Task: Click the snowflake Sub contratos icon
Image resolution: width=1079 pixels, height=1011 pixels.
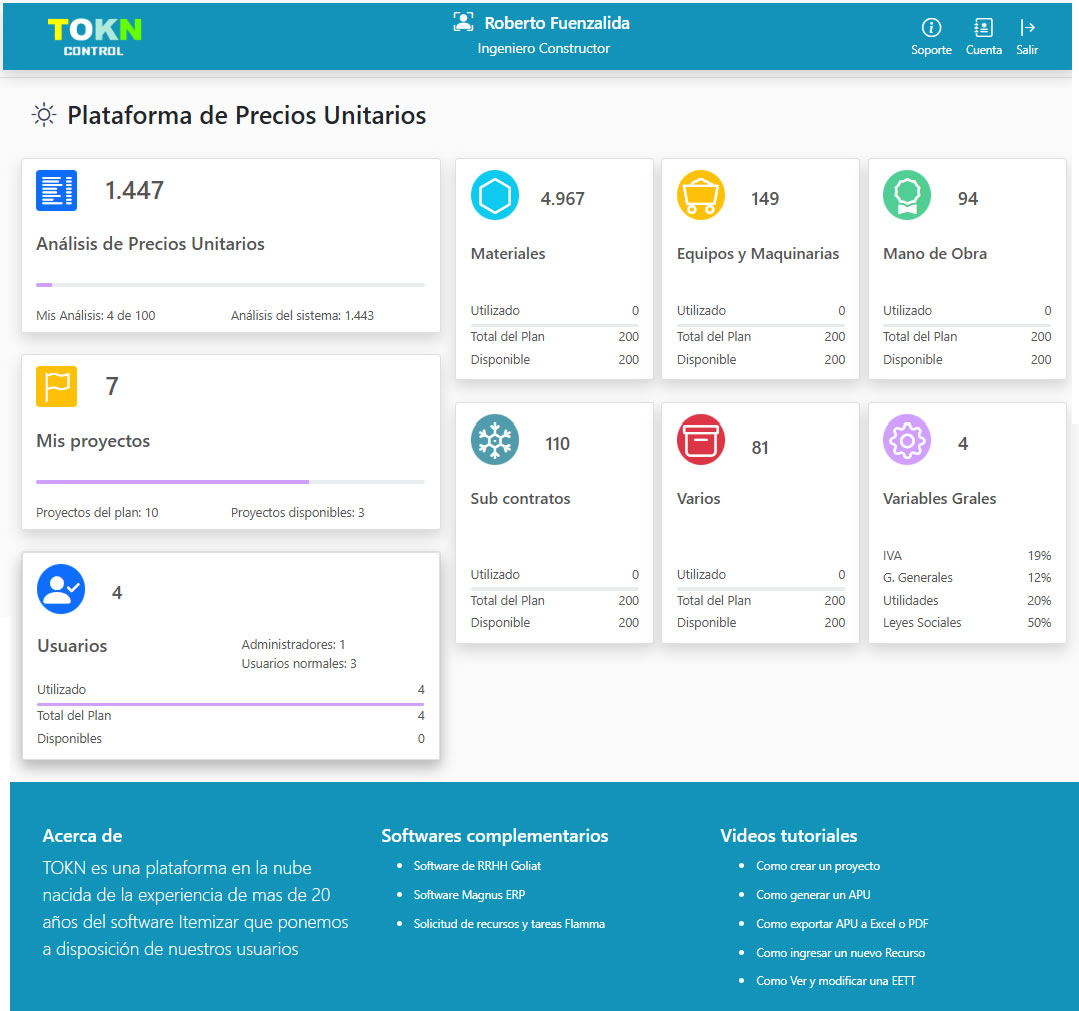Action: click(495, 440)
